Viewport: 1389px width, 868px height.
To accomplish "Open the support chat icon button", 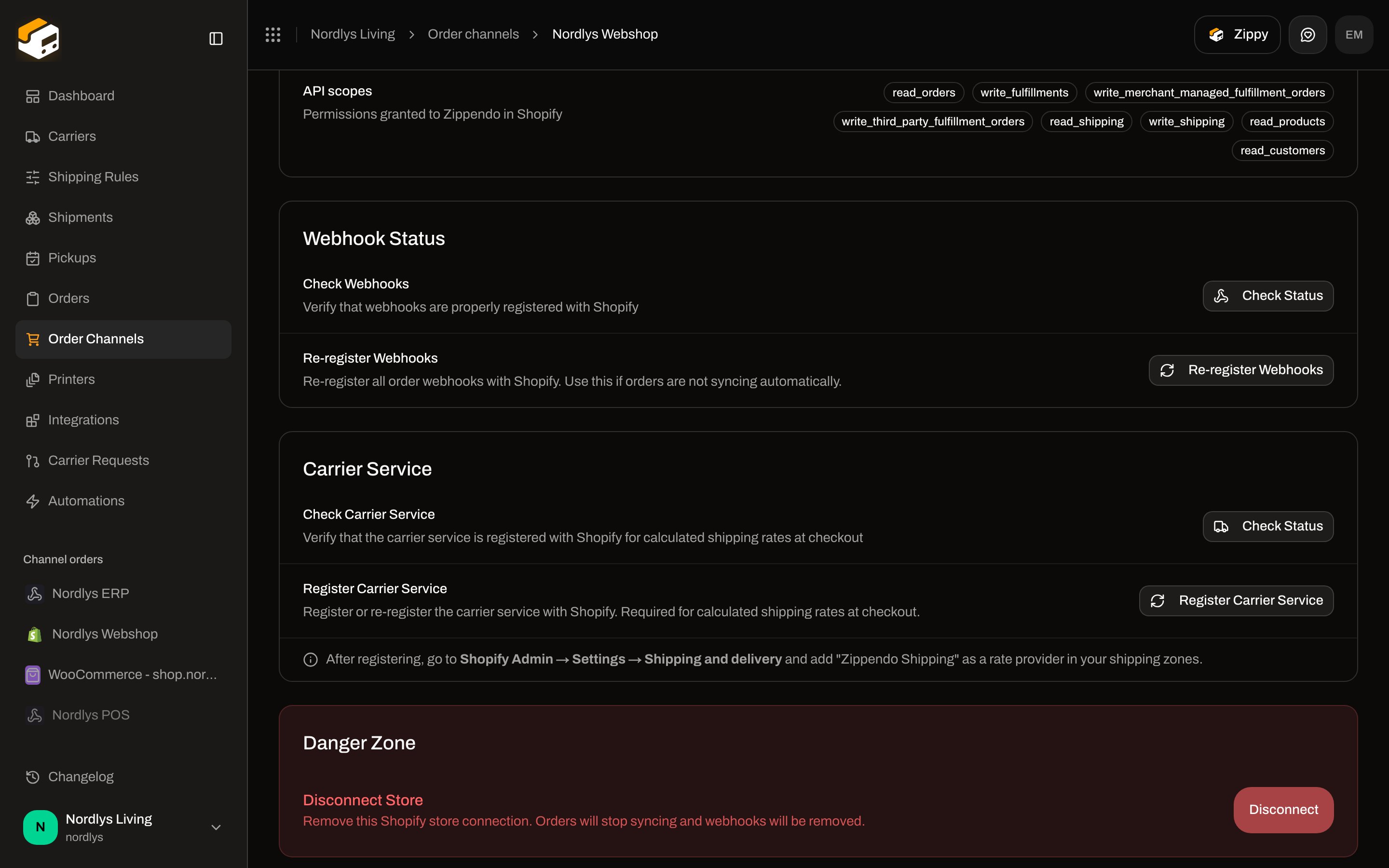I will 1307,34.
